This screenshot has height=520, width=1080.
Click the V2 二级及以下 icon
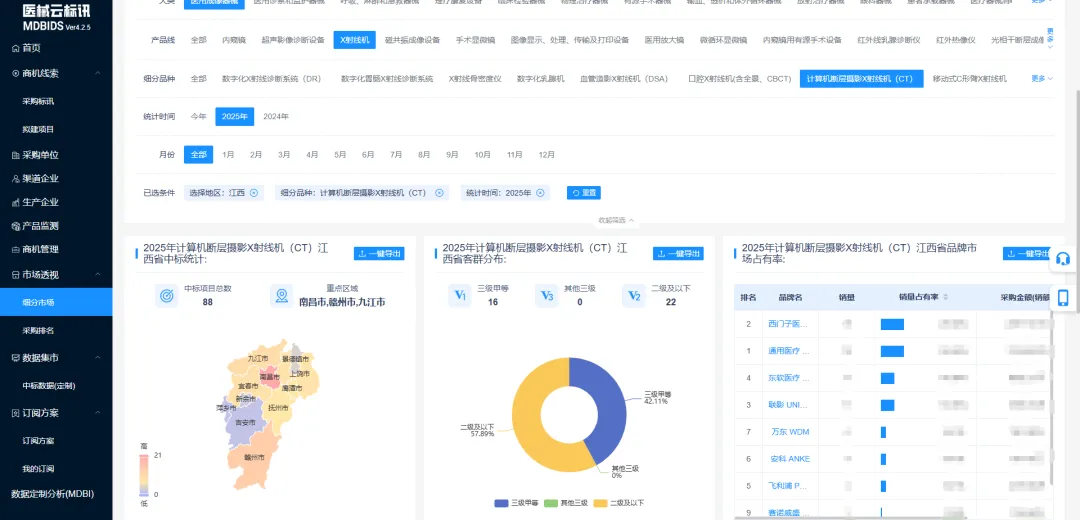(634, 295)
